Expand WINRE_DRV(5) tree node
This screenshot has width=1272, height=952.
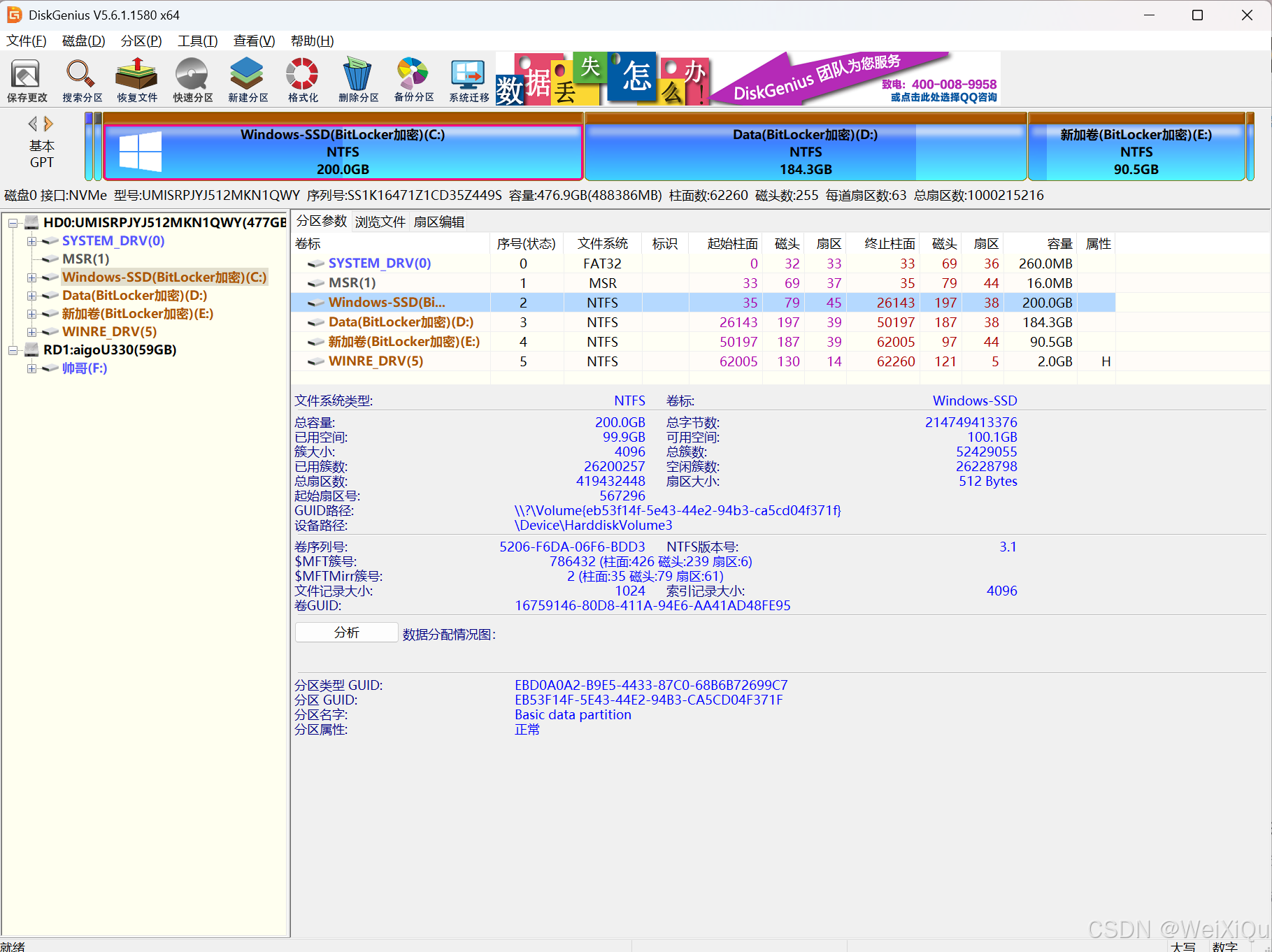click(x=31, y=332)
